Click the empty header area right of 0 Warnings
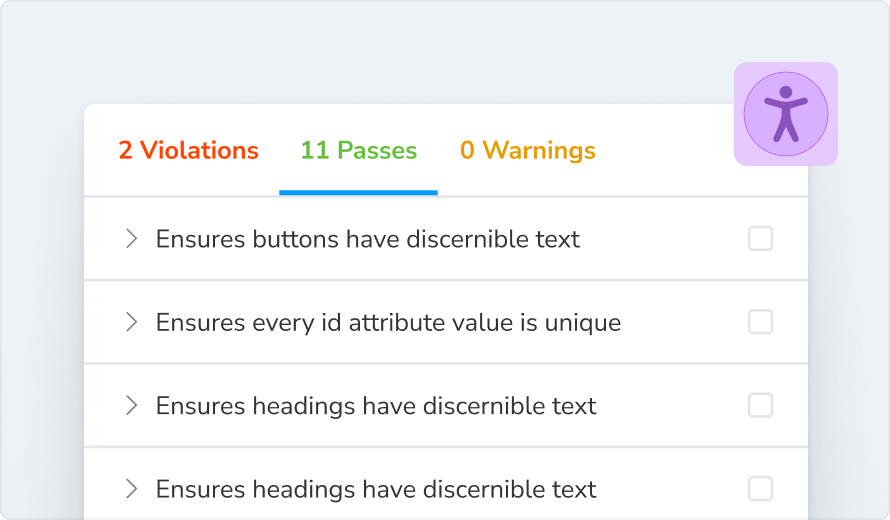The height and width of the screenshot is (520, 890). 665,151
